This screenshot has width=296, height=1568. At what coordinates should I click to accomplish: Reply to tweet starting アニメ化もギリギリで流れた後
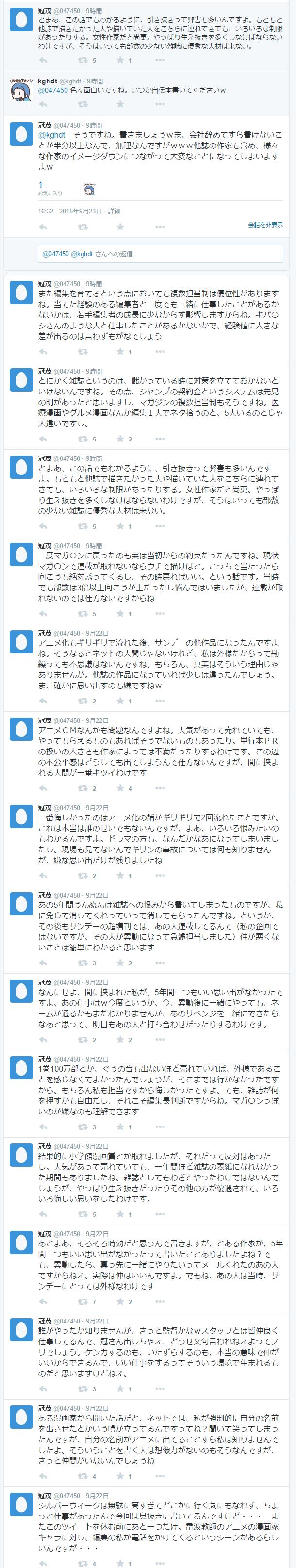coord(43,701)
